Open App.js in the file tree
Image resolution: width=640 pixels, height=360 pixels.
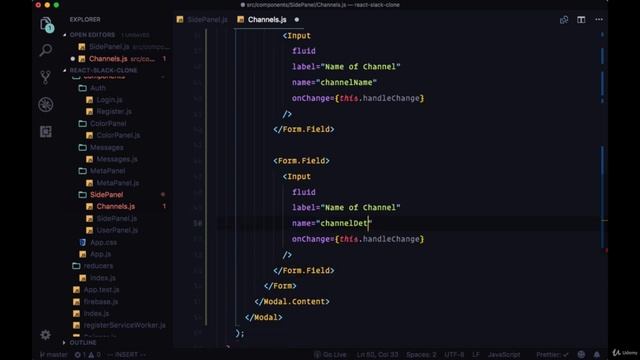(x=100, y=254)
